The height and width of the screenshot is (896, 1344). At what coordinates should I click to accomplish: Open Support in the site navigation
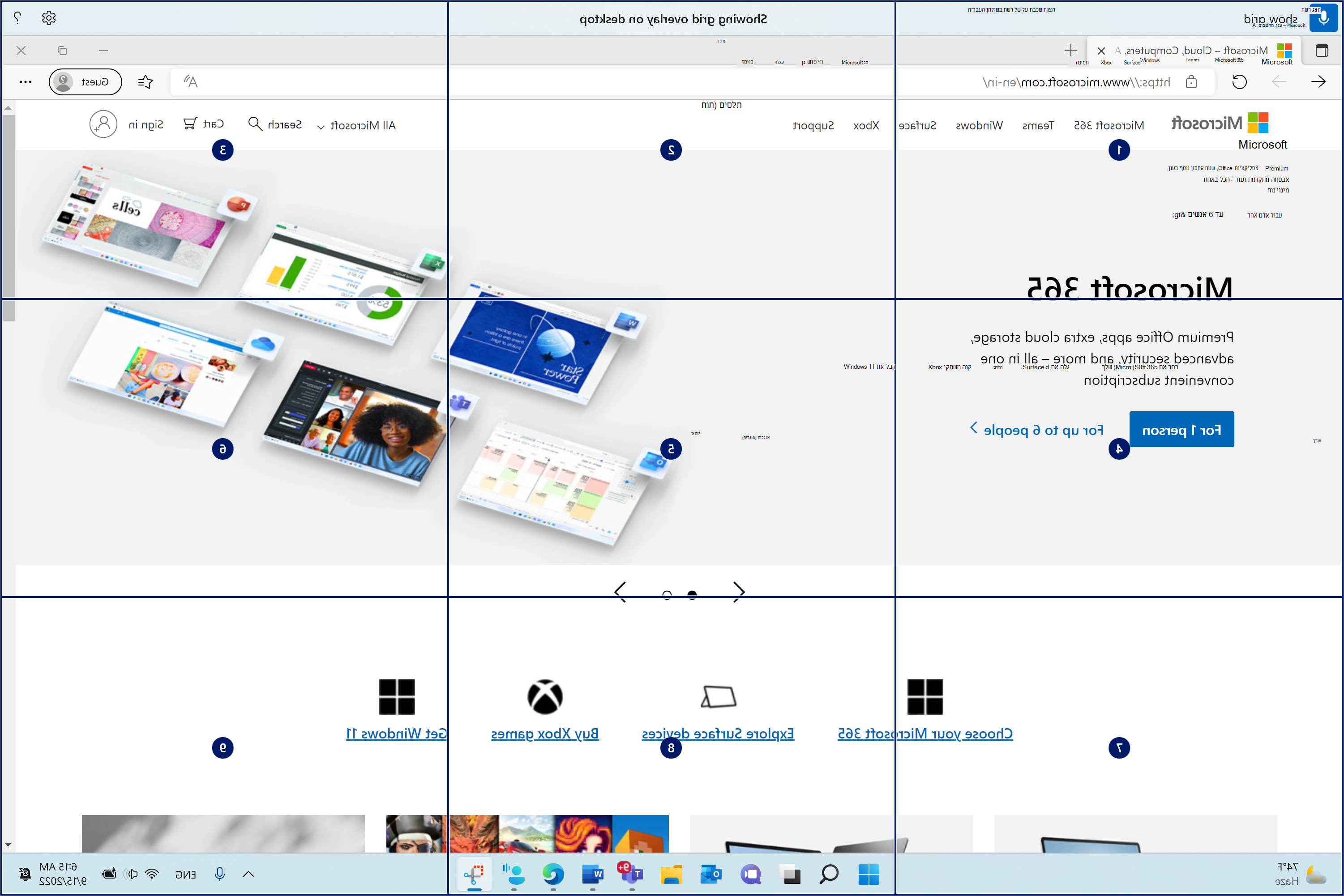[x=813, y=125]
